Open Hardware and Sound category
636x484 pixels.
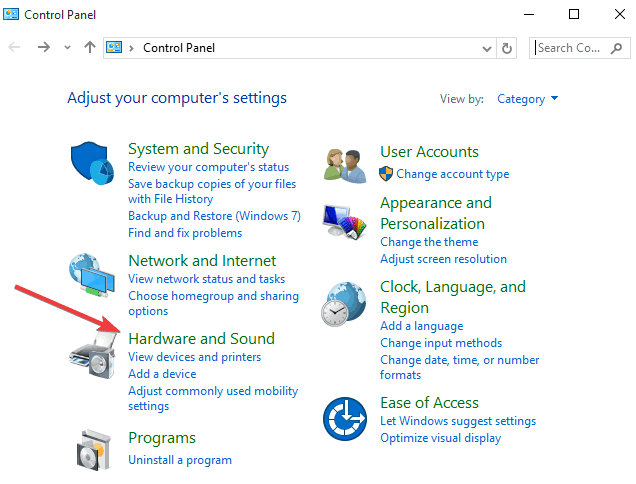[x=201, y=338]
